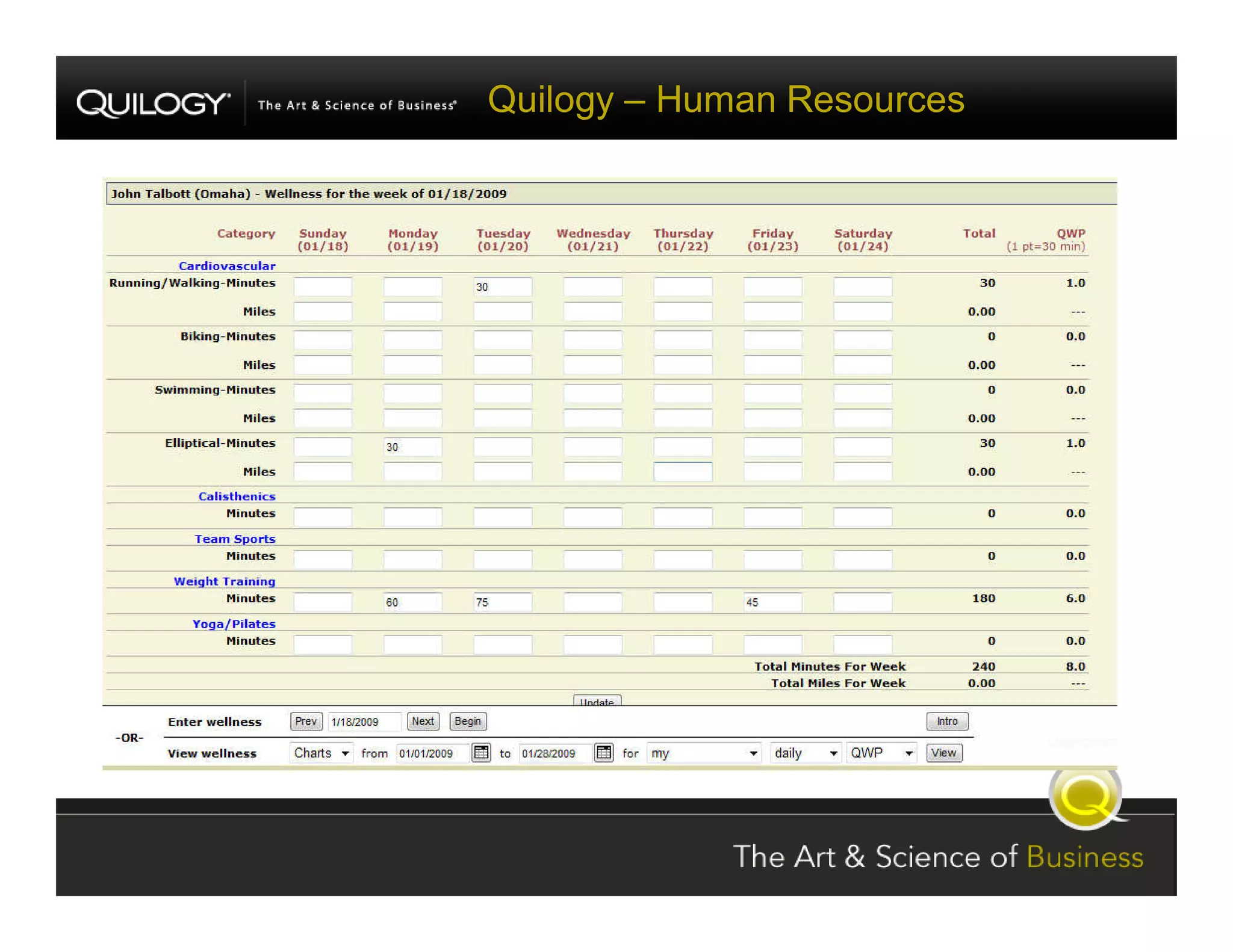Expand the Charts dropdown
Screen dimensions: 1233x952
click(321, 753)
